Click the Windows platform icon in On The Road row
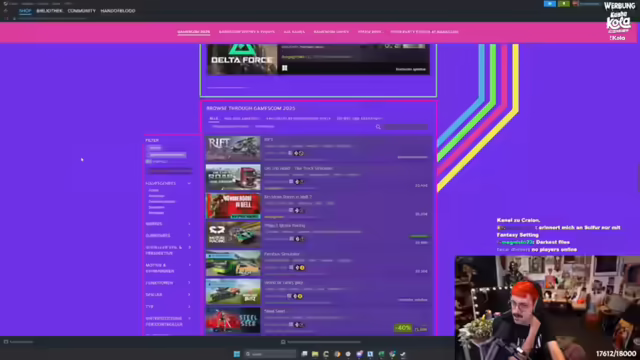This screenshot has width=640, height=360. click(x=291, y=182)
